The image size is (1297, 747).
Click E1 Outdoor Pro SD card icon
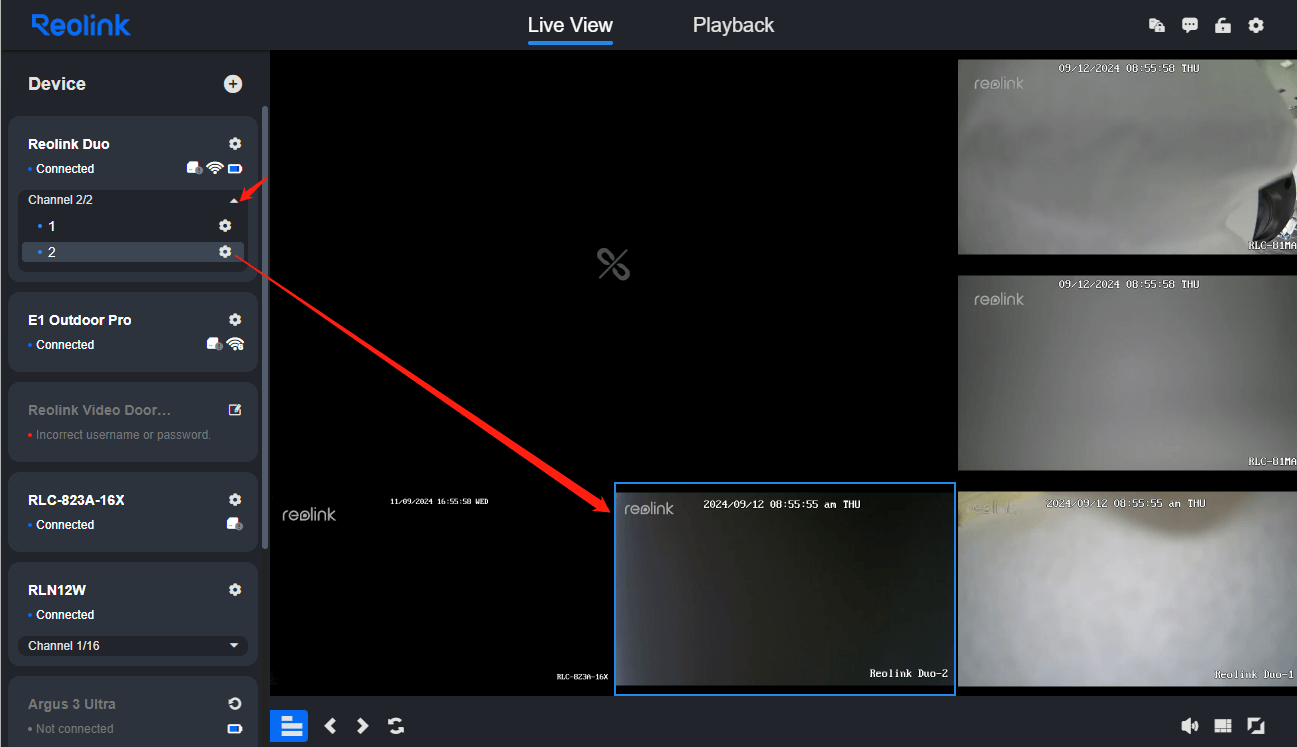(214, 344)
